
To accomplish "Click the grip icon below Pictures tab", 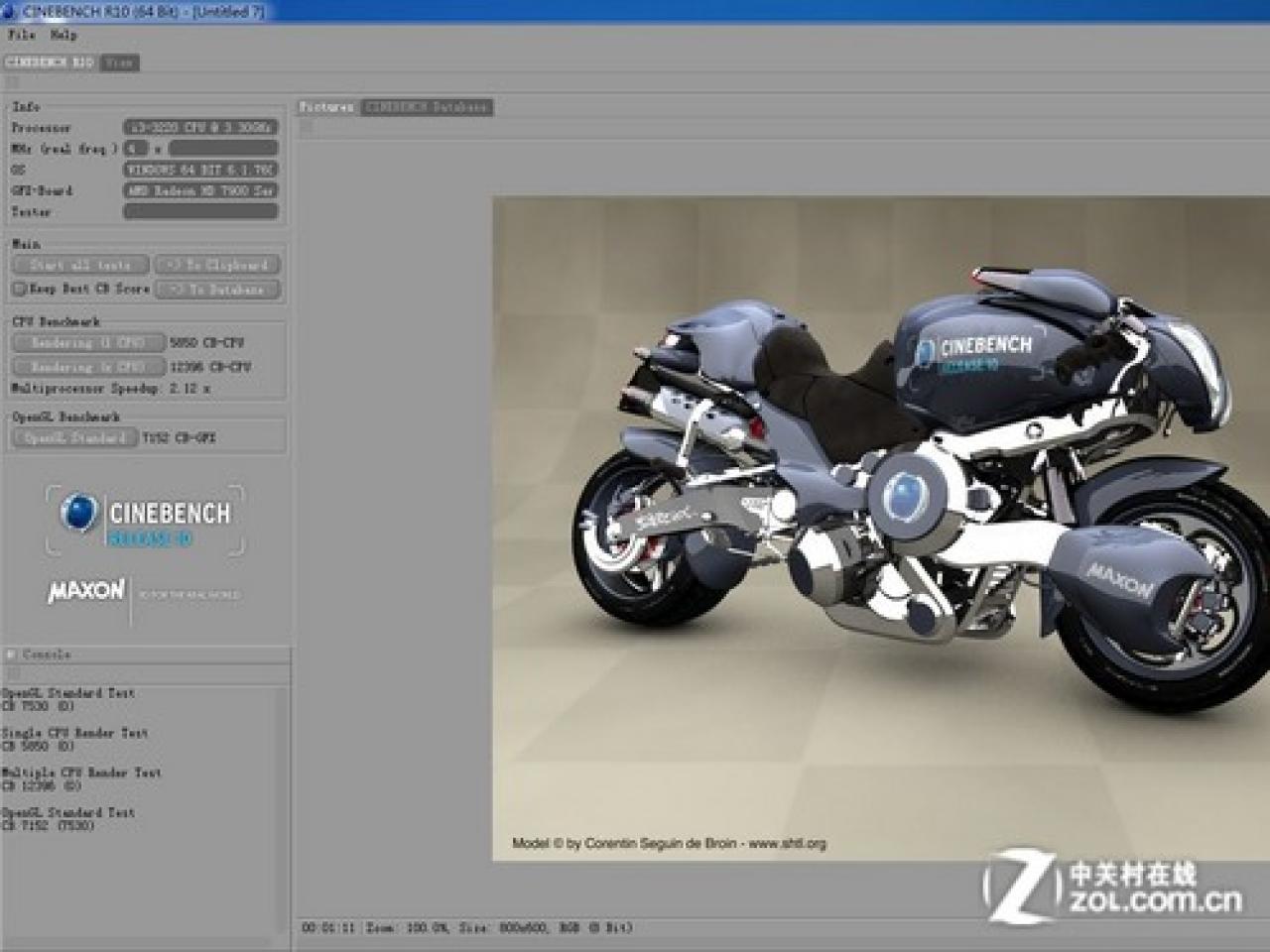I will pos(307,127).
